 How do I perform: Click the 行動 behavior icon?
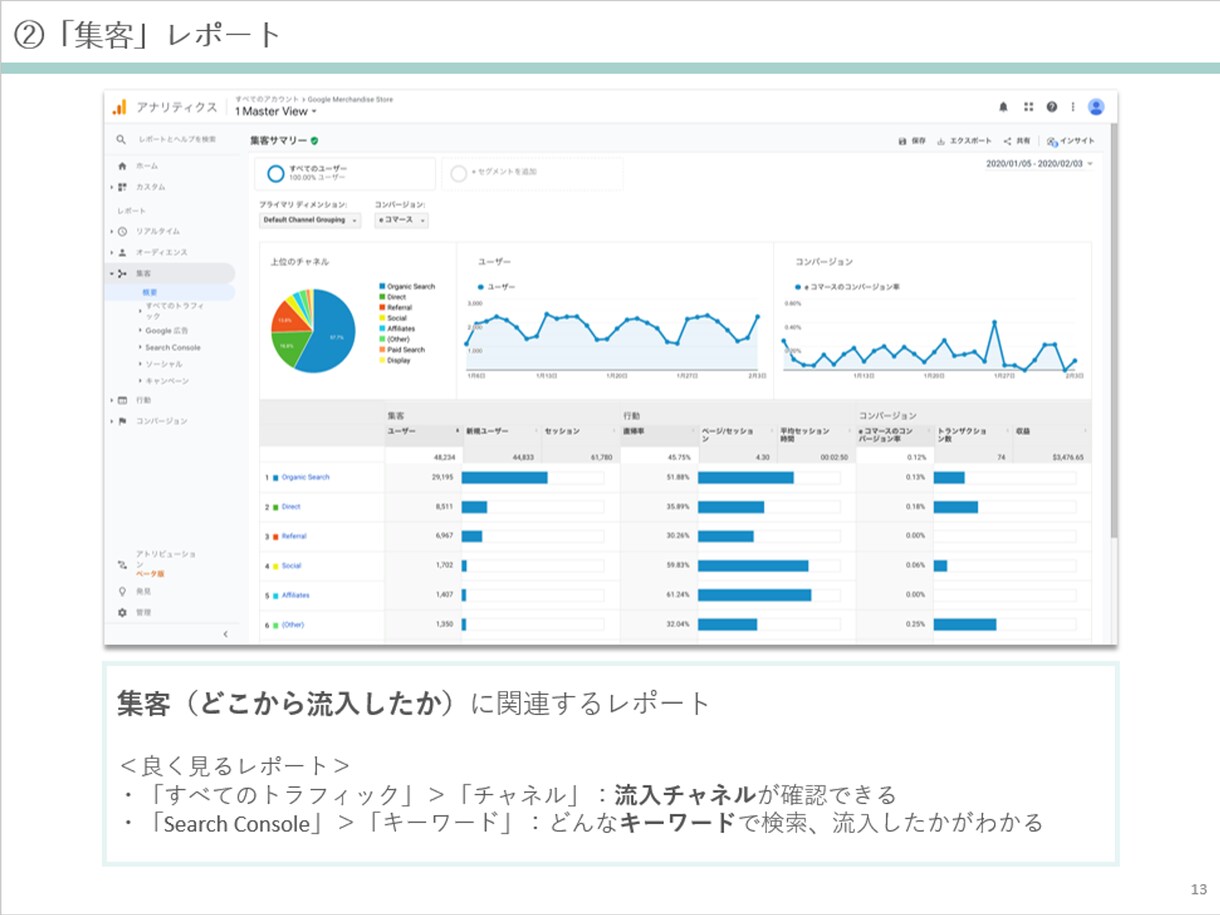(122, 400)
